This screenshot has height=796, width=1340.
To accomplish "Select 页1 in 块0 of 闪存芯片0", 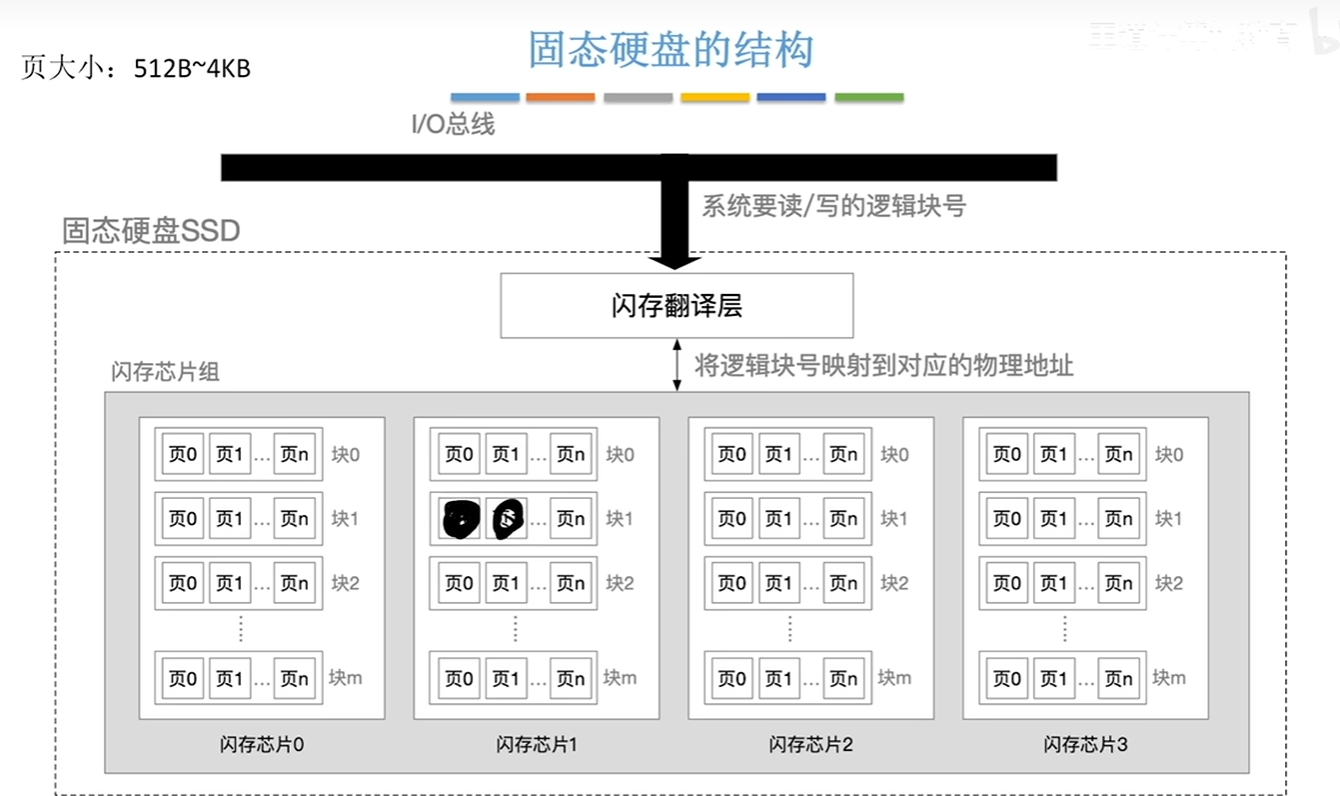I will click(x=229, y=455).
